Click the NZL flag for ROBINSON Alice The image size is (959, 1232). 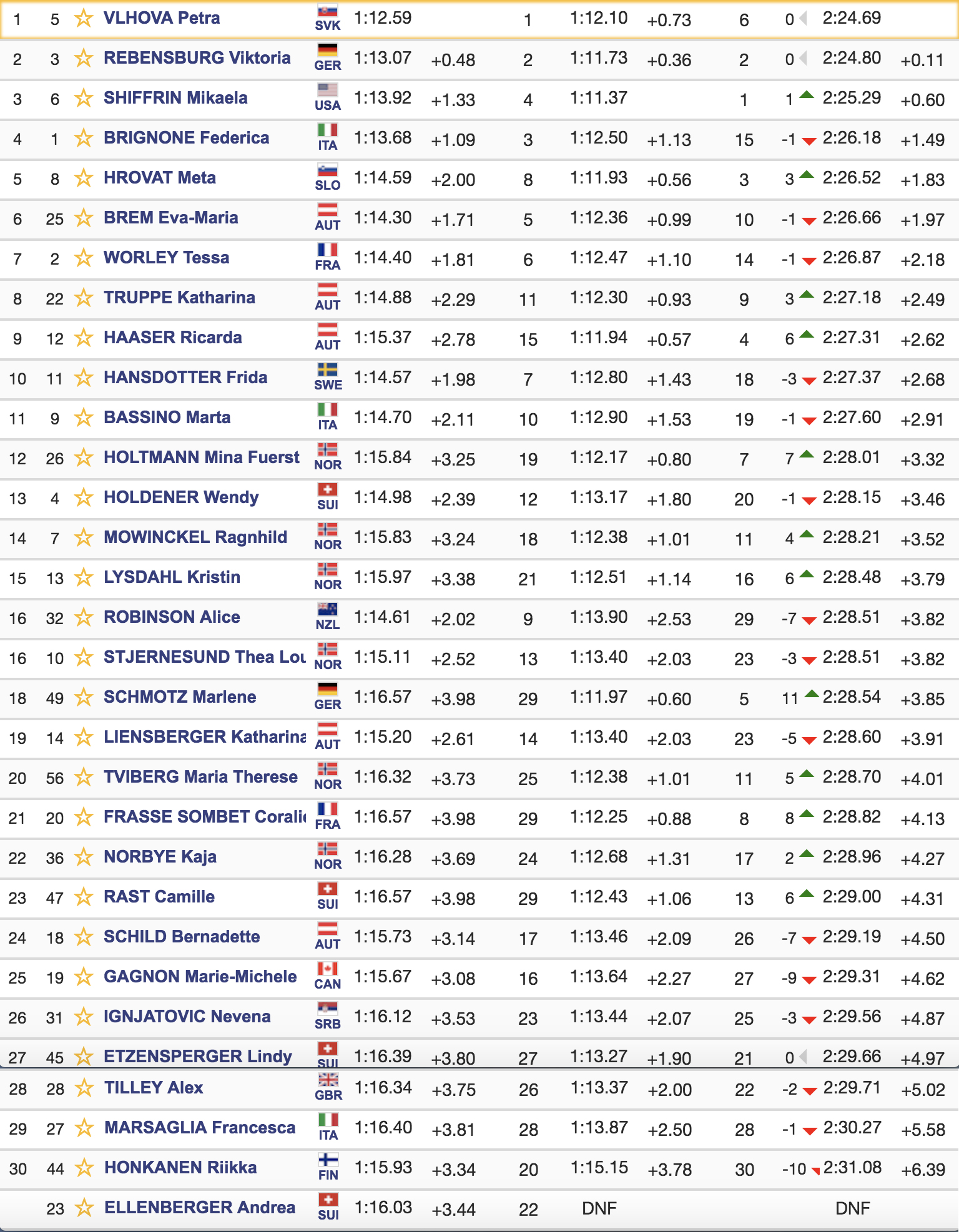click(x=328, y=609)
